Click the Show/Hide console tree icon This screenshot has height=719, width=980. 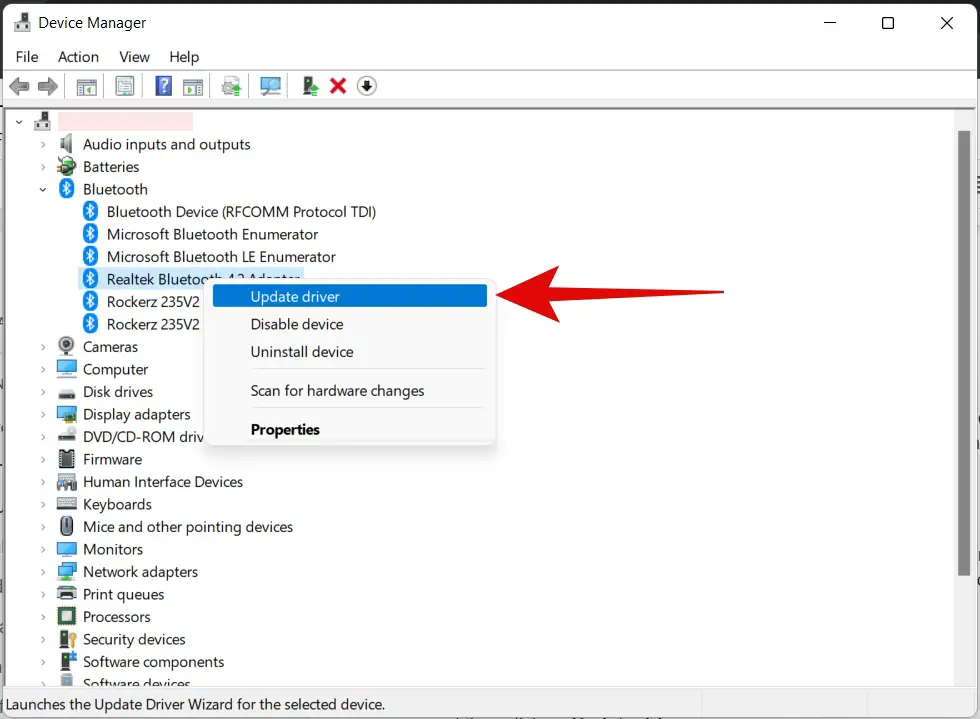(x=86, y=86)
